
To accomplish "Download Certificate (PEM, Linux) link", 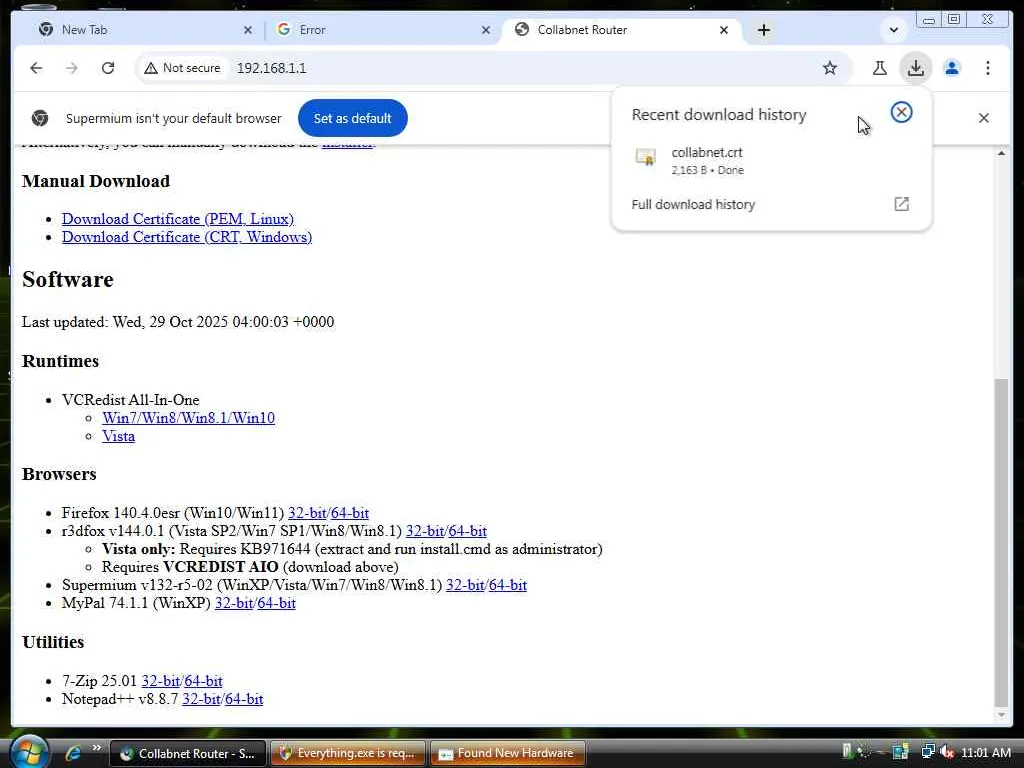I will tap(178, 219).
